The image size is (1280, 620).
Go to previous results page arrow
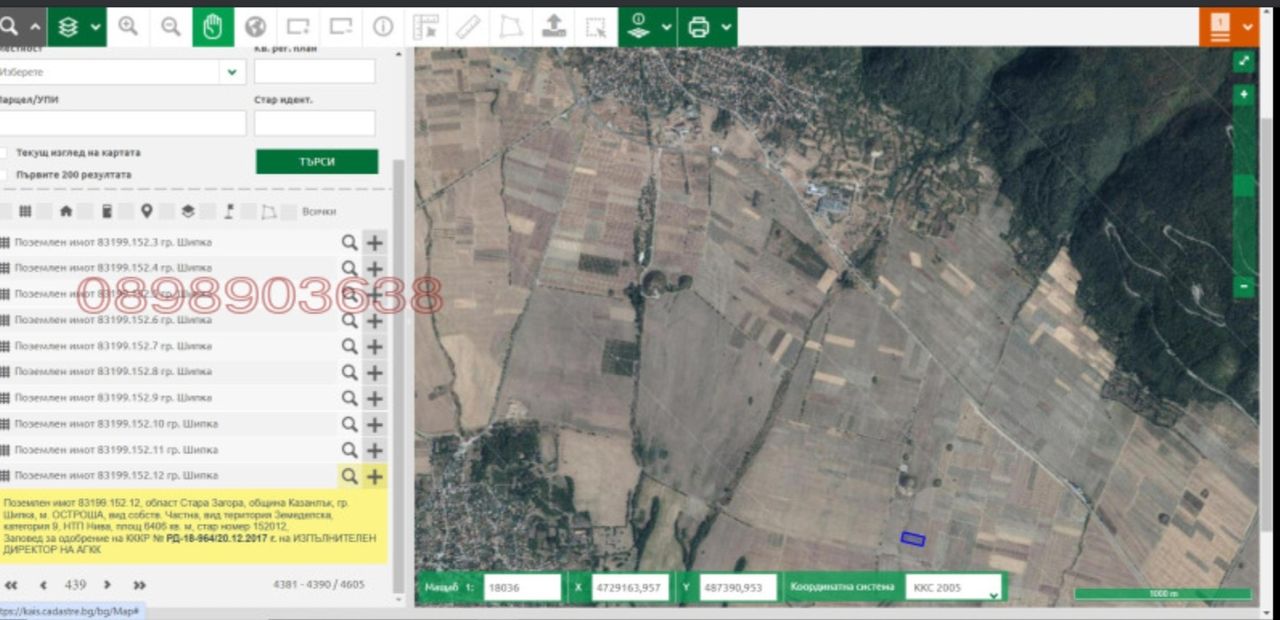coord(43,585)
